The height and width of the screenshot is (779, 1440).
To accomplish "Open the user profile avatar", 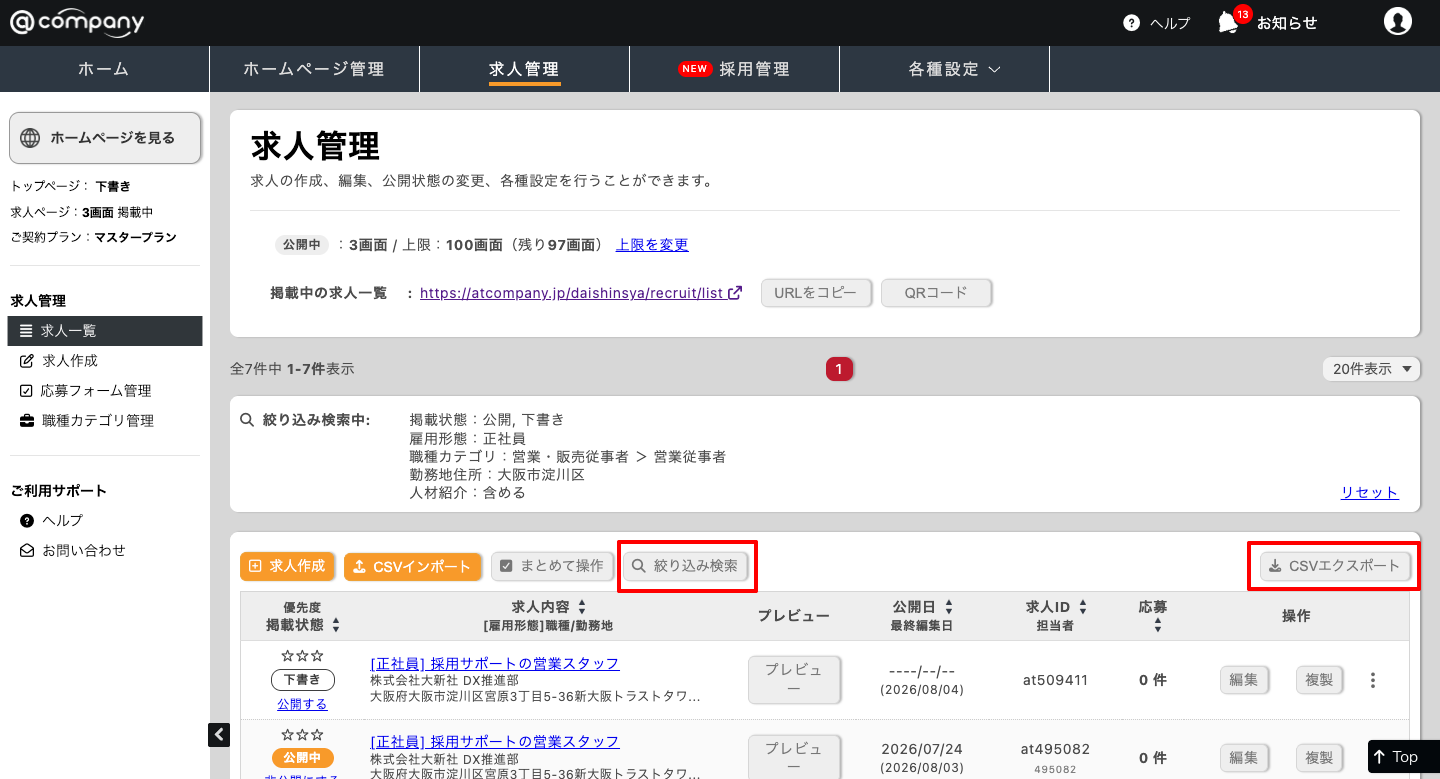I will [1397, 21].
